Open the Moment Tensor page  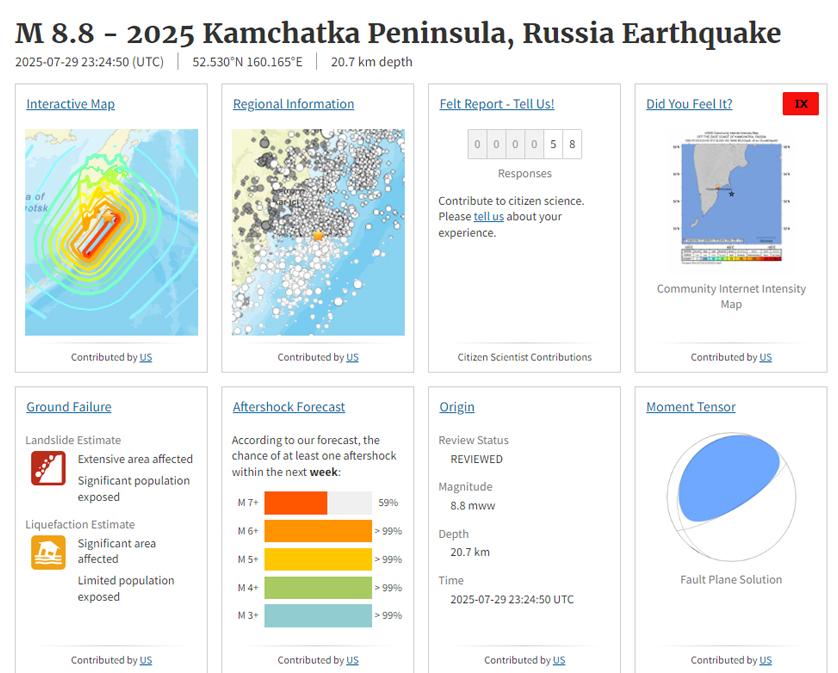coord(690,407)
